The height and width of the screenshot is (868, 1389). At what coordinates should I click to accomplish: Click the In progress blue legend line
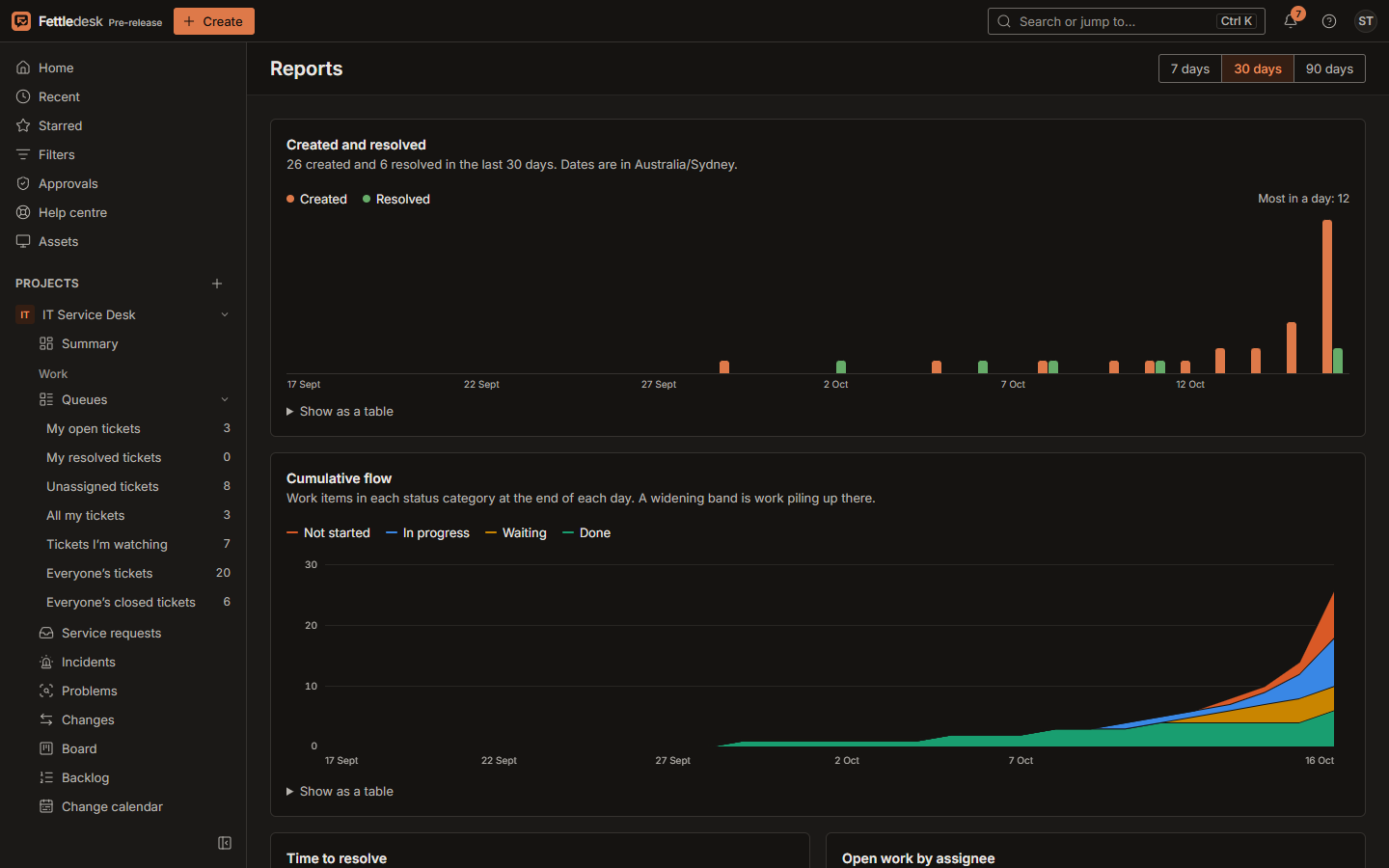coord(392,532)
